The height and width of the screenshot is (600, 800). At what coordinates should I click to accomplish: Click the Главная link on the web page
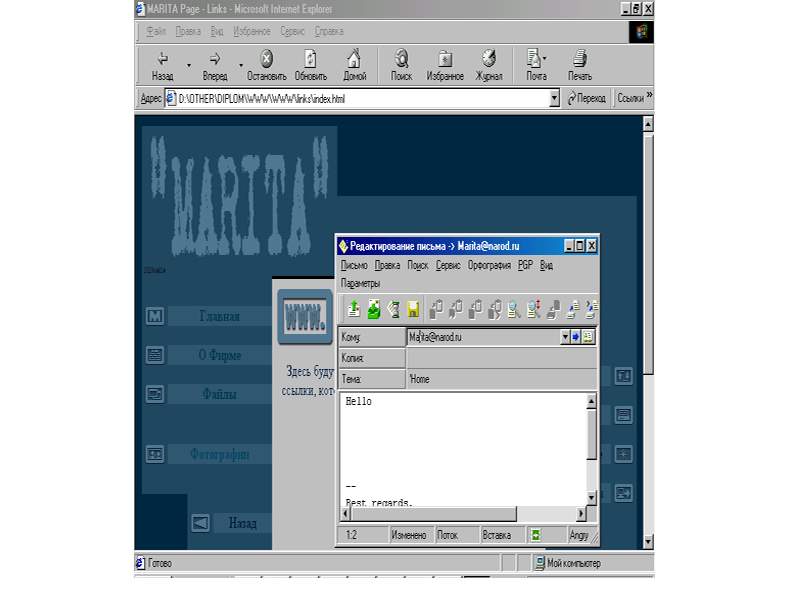220,317
